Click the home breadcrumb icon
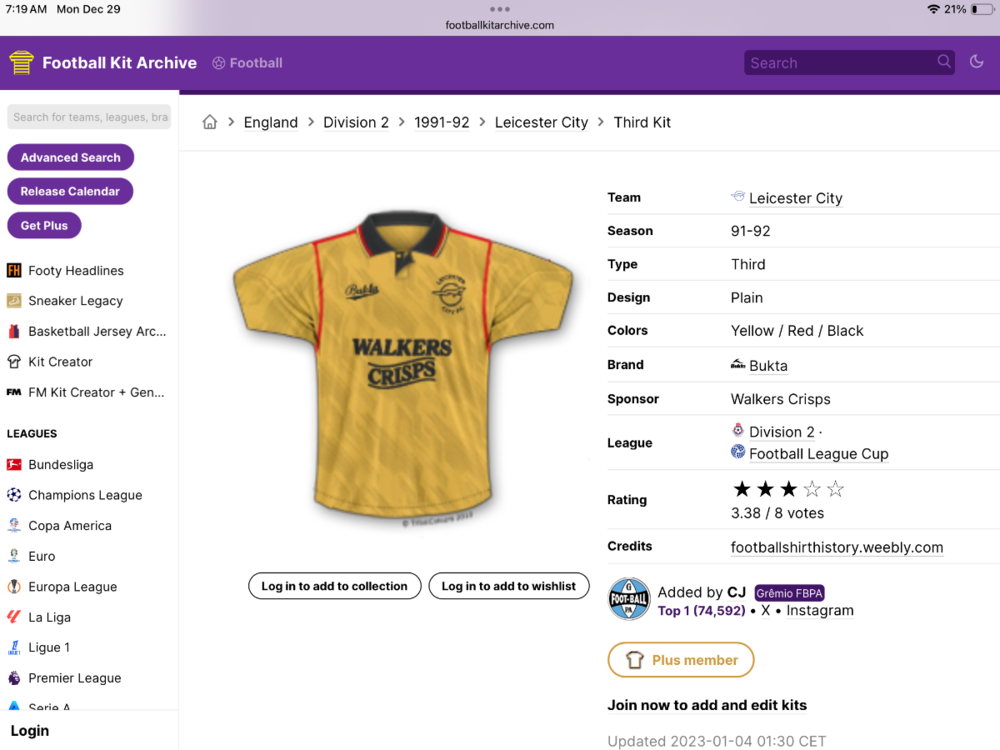The width and height of the screenshot is (1000, 750). [210, 122]
